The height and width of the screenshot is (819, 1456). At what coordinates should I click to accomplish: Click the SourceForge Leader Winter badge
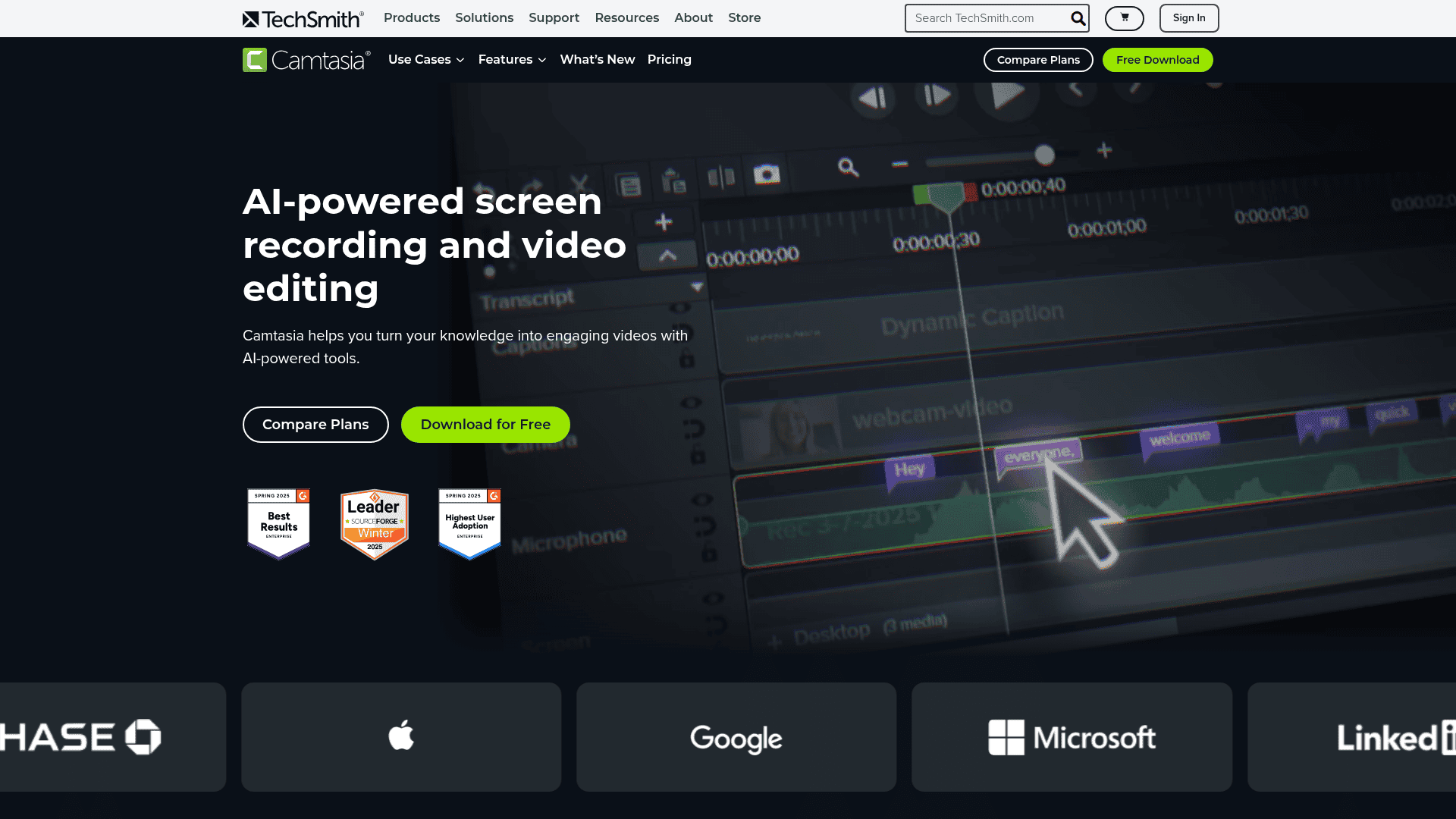click(x=375, y=524)
